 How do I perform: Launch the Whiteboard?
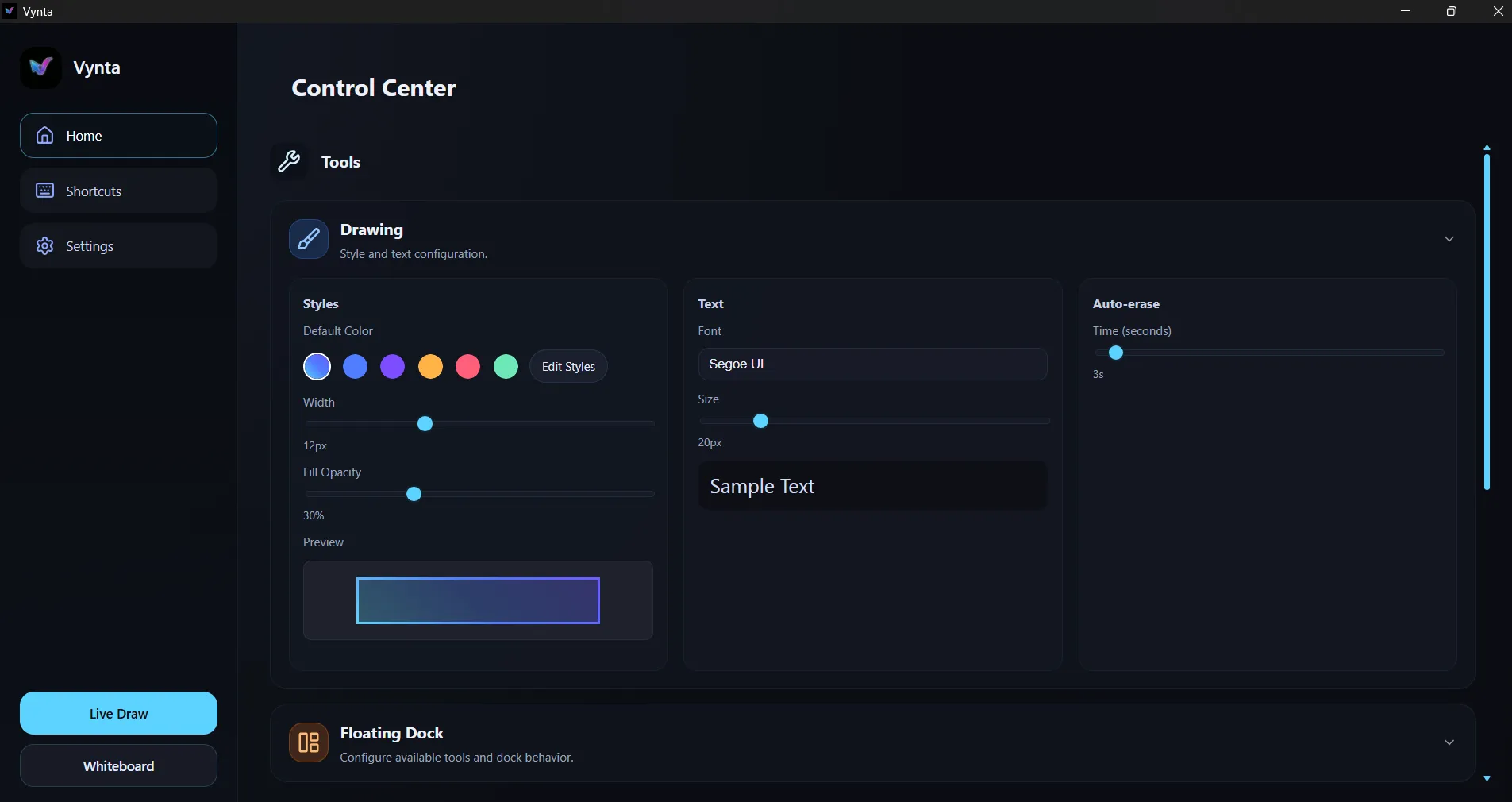click(x=118, y=765)
